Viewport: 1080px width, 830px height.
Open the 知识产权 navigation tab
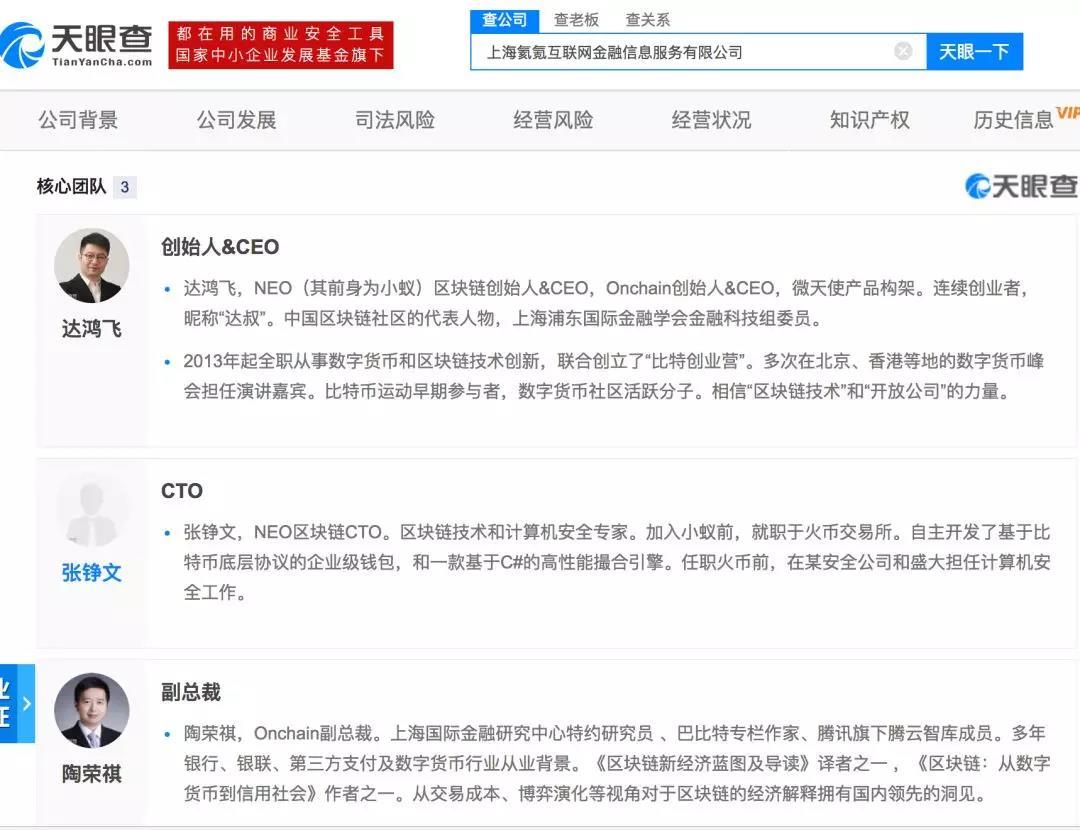coord(870,120)
